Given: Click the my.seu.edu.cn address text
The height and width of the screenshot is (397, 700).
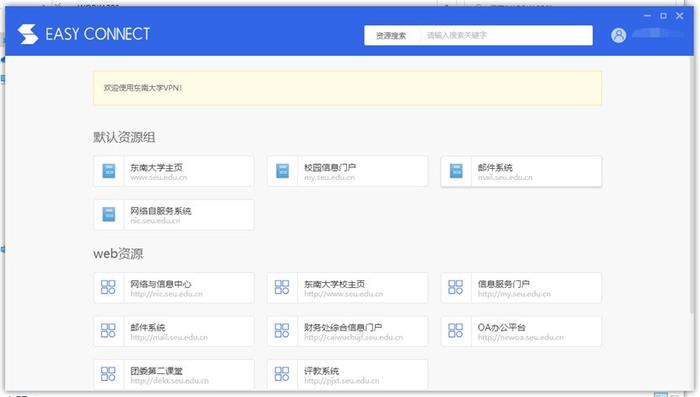Looking at the screenshot, I should coord(329,177).
